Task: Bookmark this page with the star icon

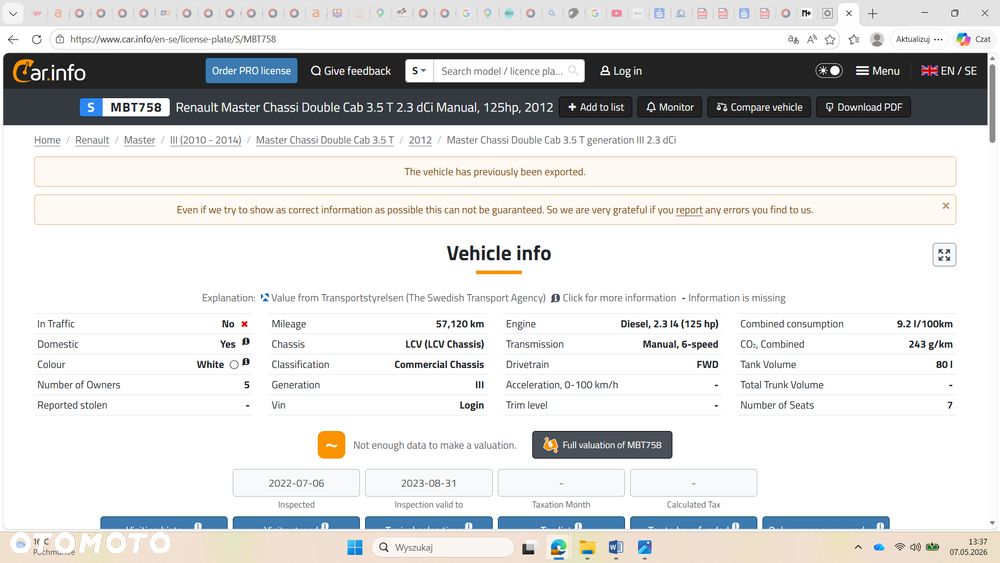Action: 830,39
